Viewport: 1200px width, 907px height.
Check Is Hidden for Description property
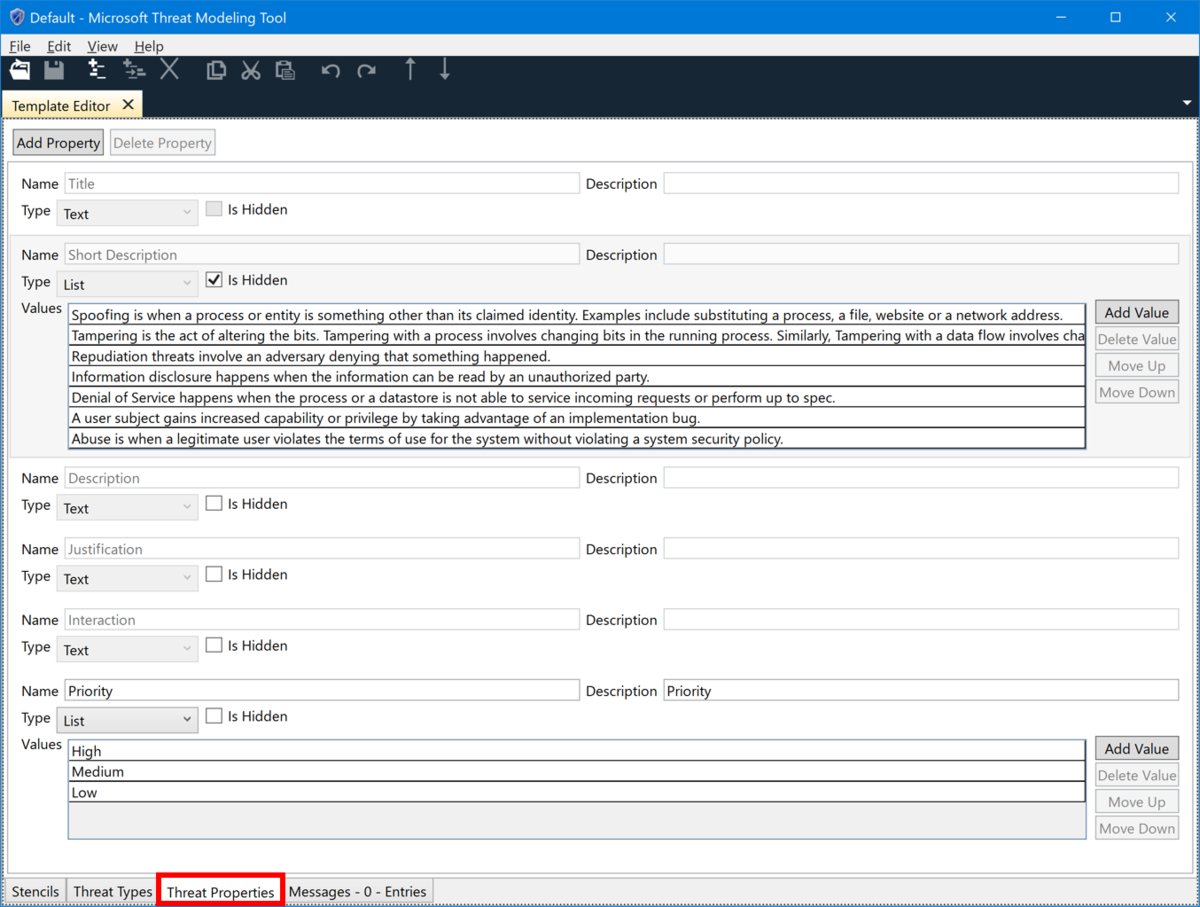pos(214,504)
